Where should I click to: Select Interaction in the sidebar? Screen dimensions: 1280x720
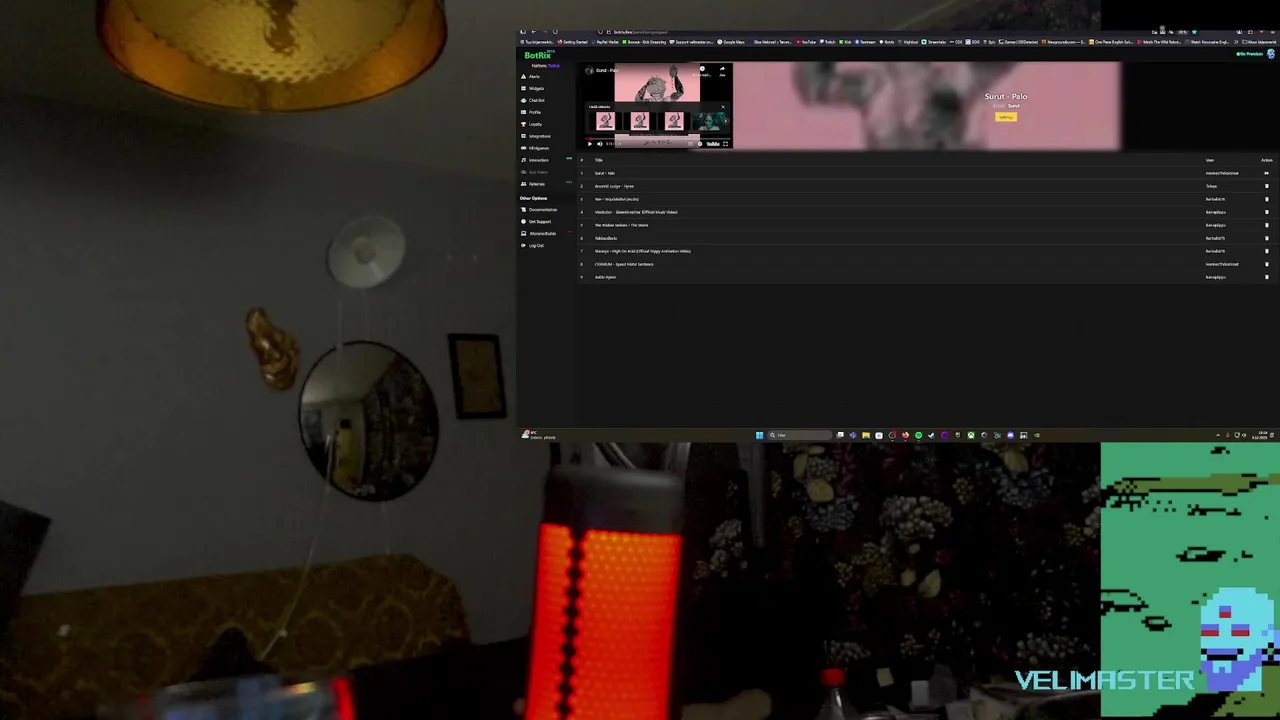point(535,160)
